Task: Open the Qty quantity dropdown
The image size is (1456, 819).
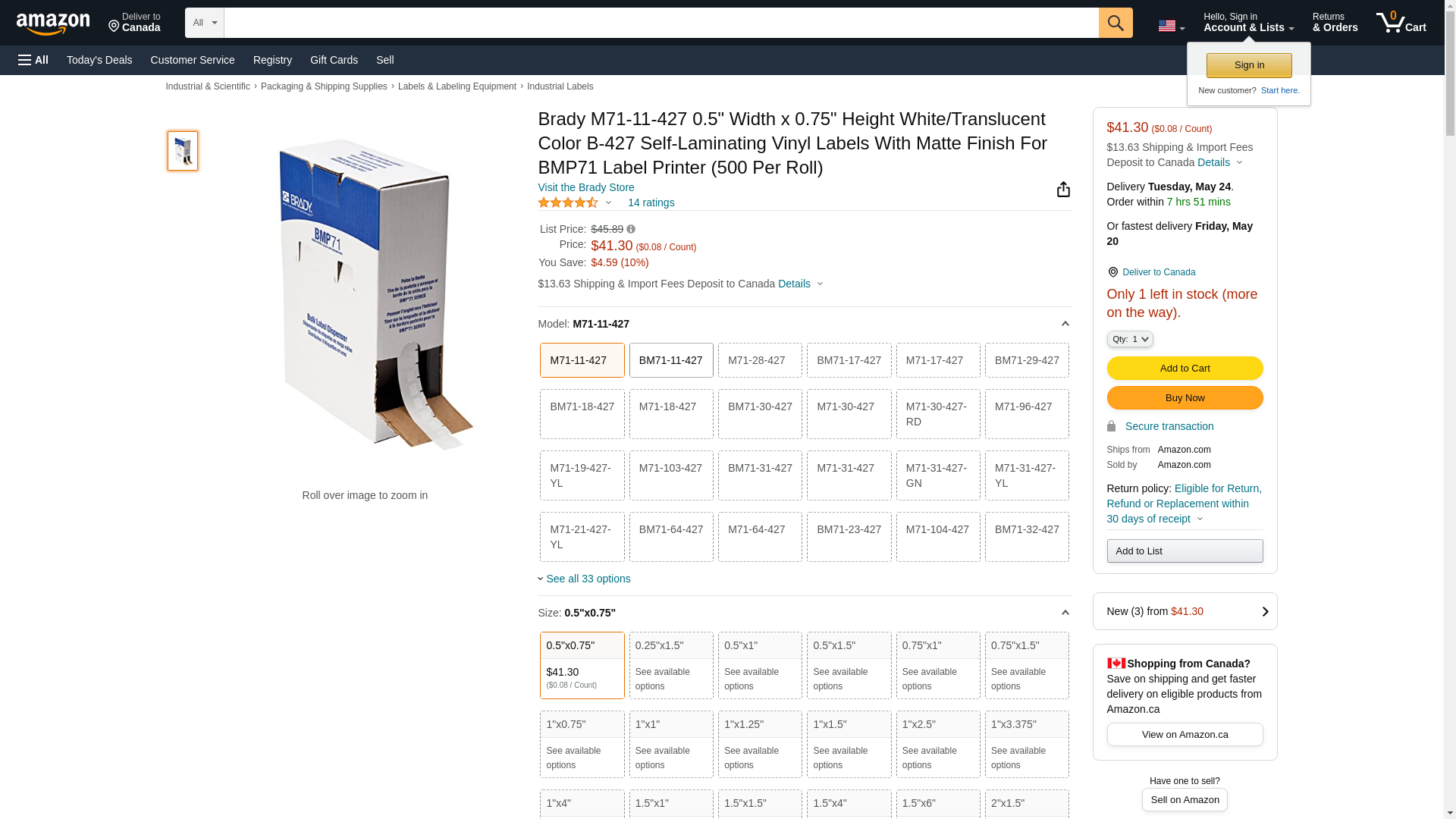Action: [x=1129, y=339]
